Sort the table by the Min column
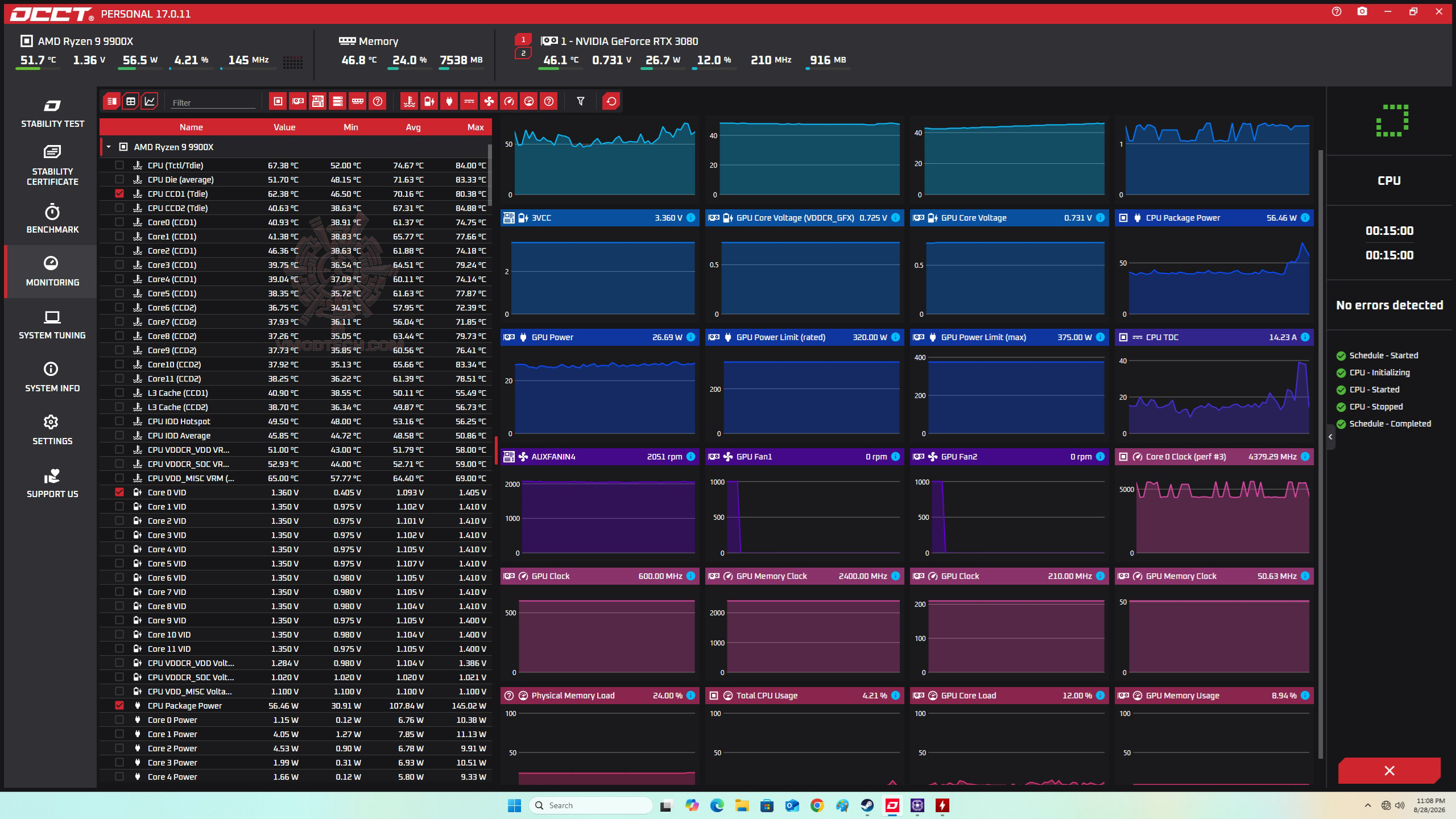The height and width of the screenshot is (819, 1456). (x=351, y=127)
